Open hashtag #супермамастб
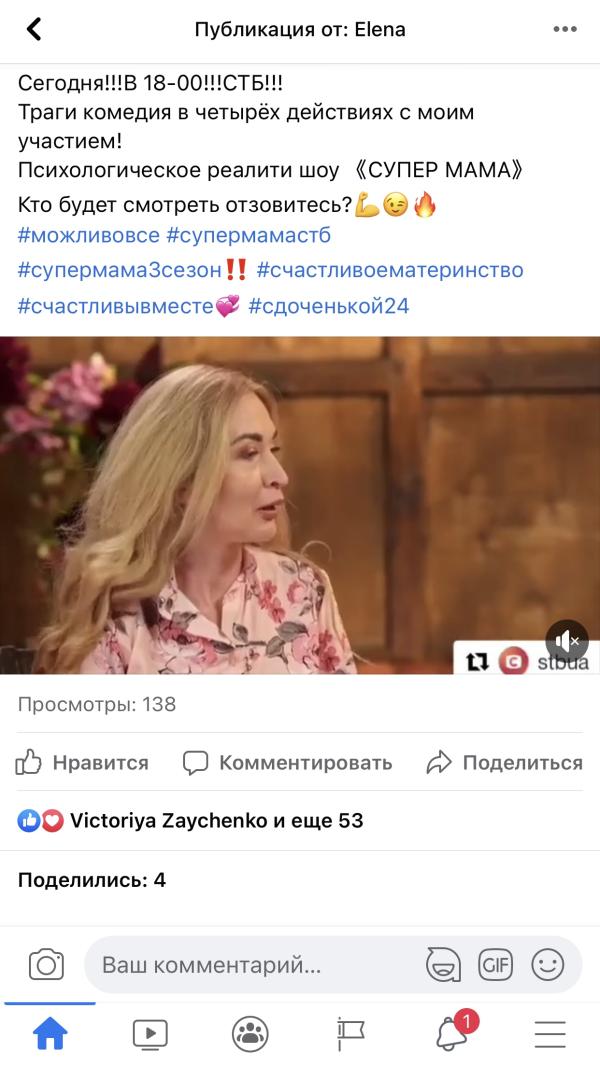 point(249,235)
